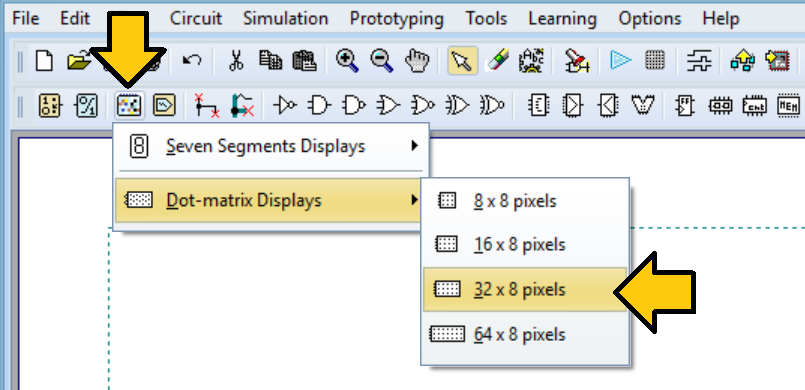Click the flashlight component inspector icon

[x=577, y=61]
